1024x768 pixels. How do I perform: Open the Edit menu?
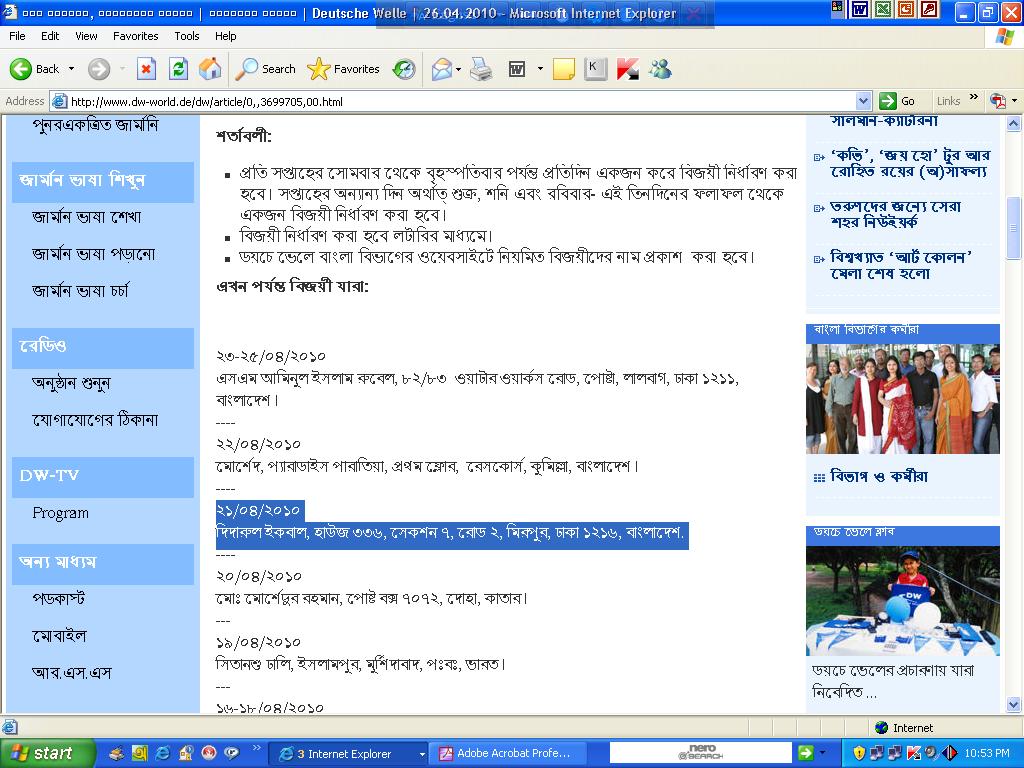click(x=50, y=36)
